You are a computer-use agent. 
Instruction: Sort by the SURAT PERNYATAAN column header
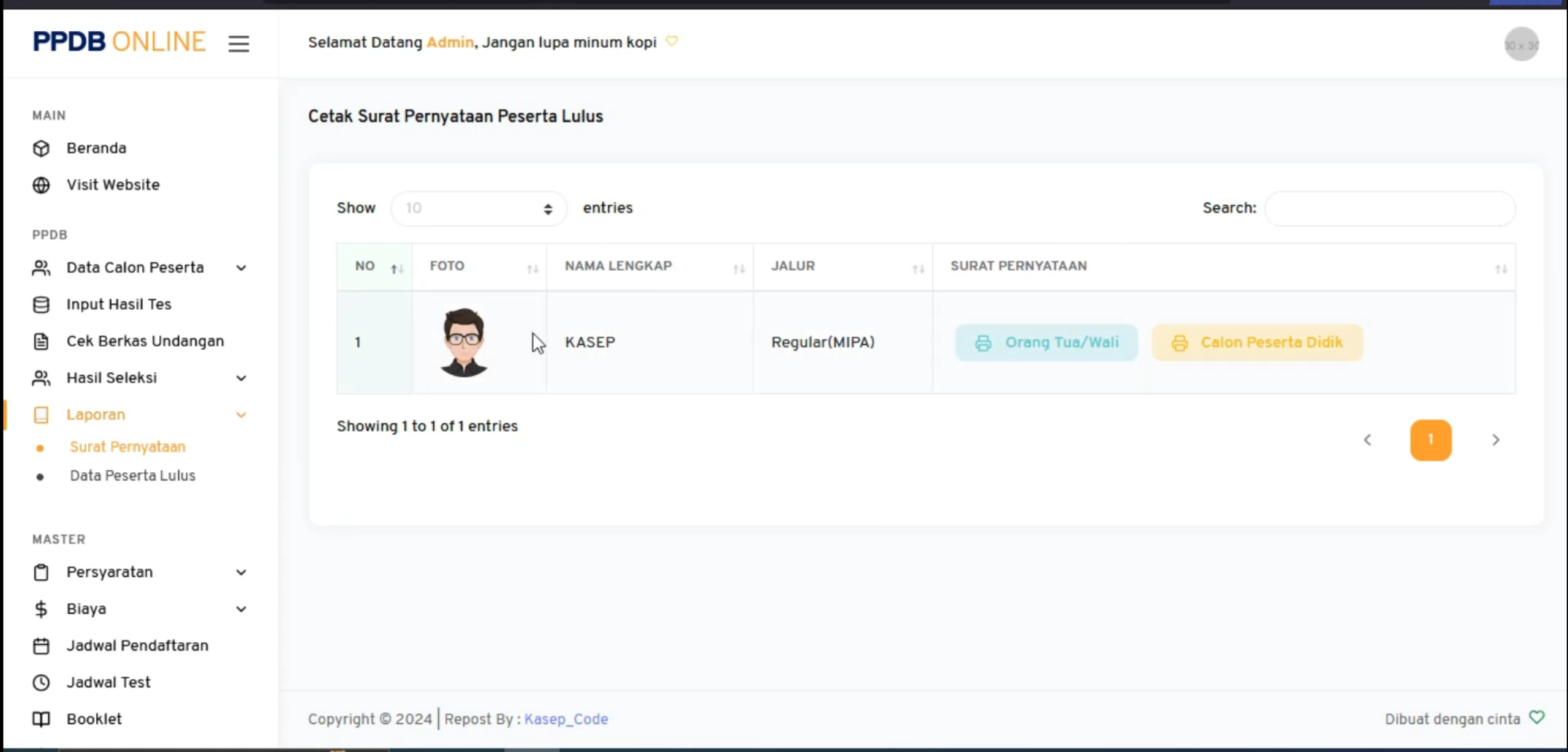pyautogui.click(x=1224, y=266)
